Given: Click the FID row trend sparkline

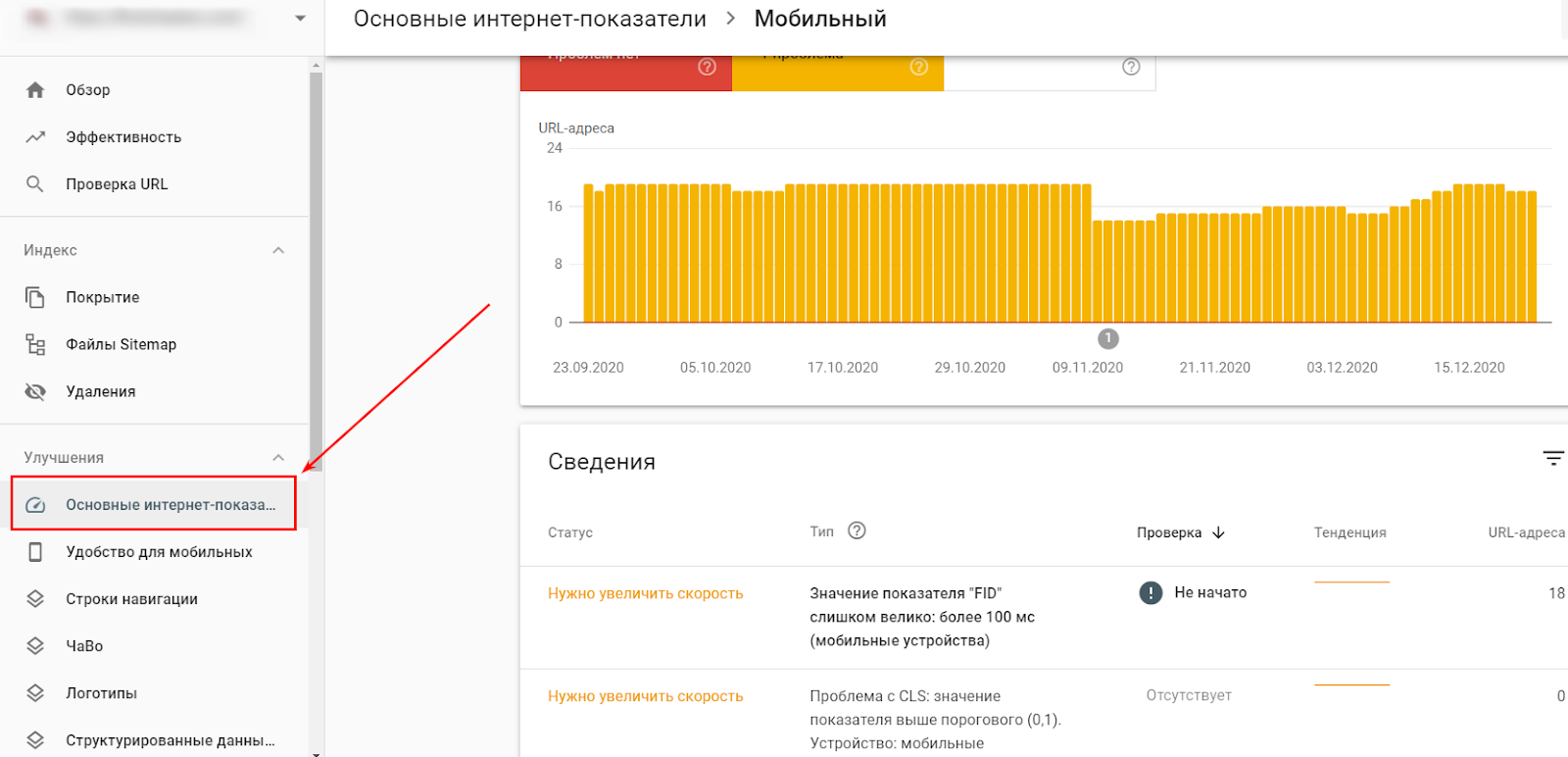Looking at the screenshot, I should (x=1351, y=582).
